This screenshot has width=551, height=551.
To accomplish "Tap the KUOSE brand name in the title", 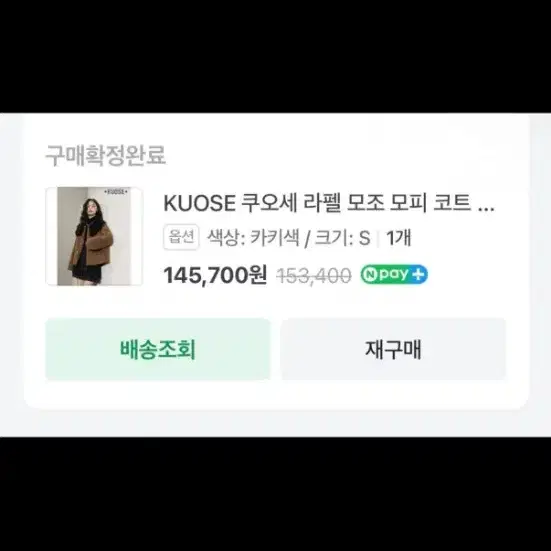I will [199, 203].
